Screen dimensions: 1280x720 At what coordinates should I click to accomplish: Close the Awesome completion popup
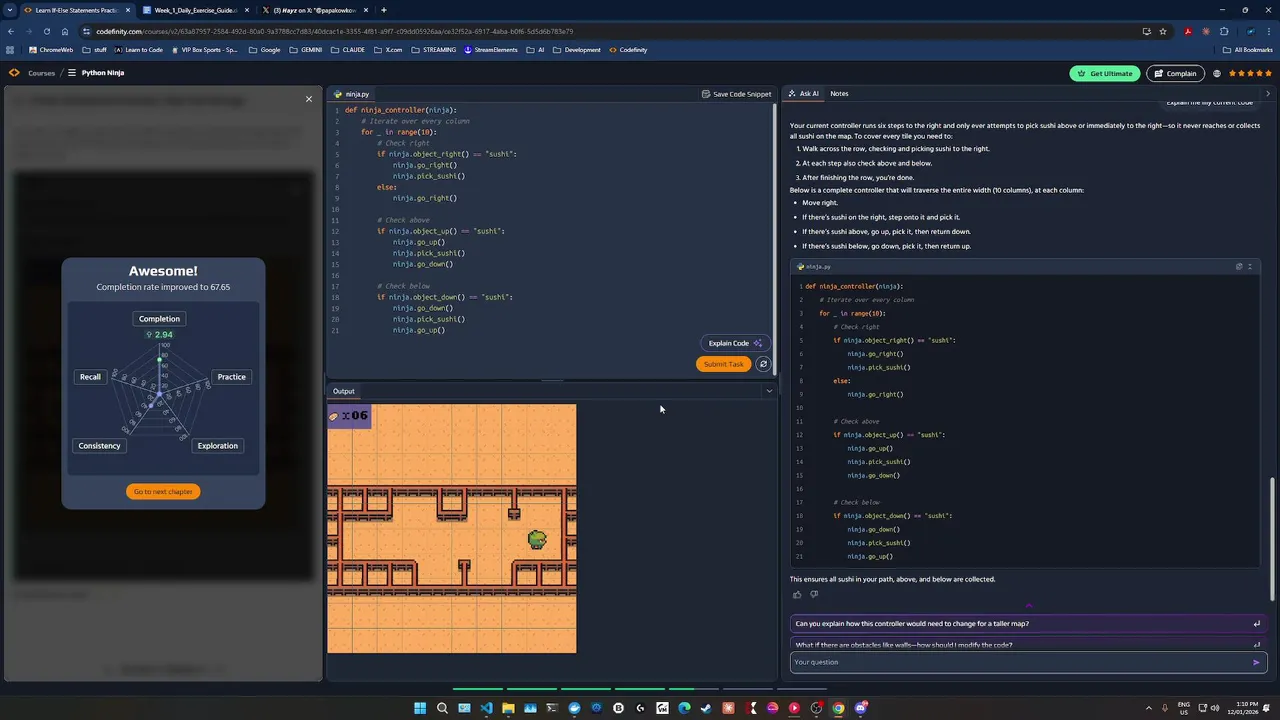point(309,99)
